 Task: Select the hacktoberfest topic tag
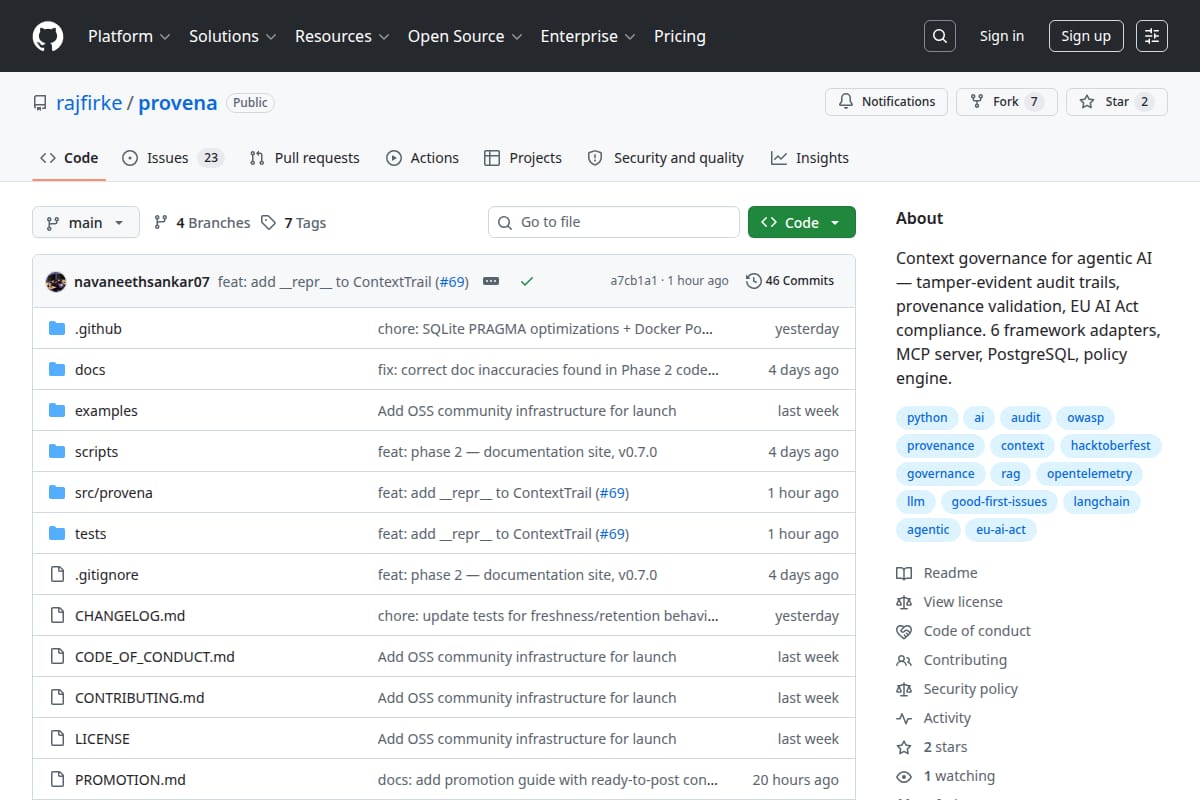coord(1111,446)
